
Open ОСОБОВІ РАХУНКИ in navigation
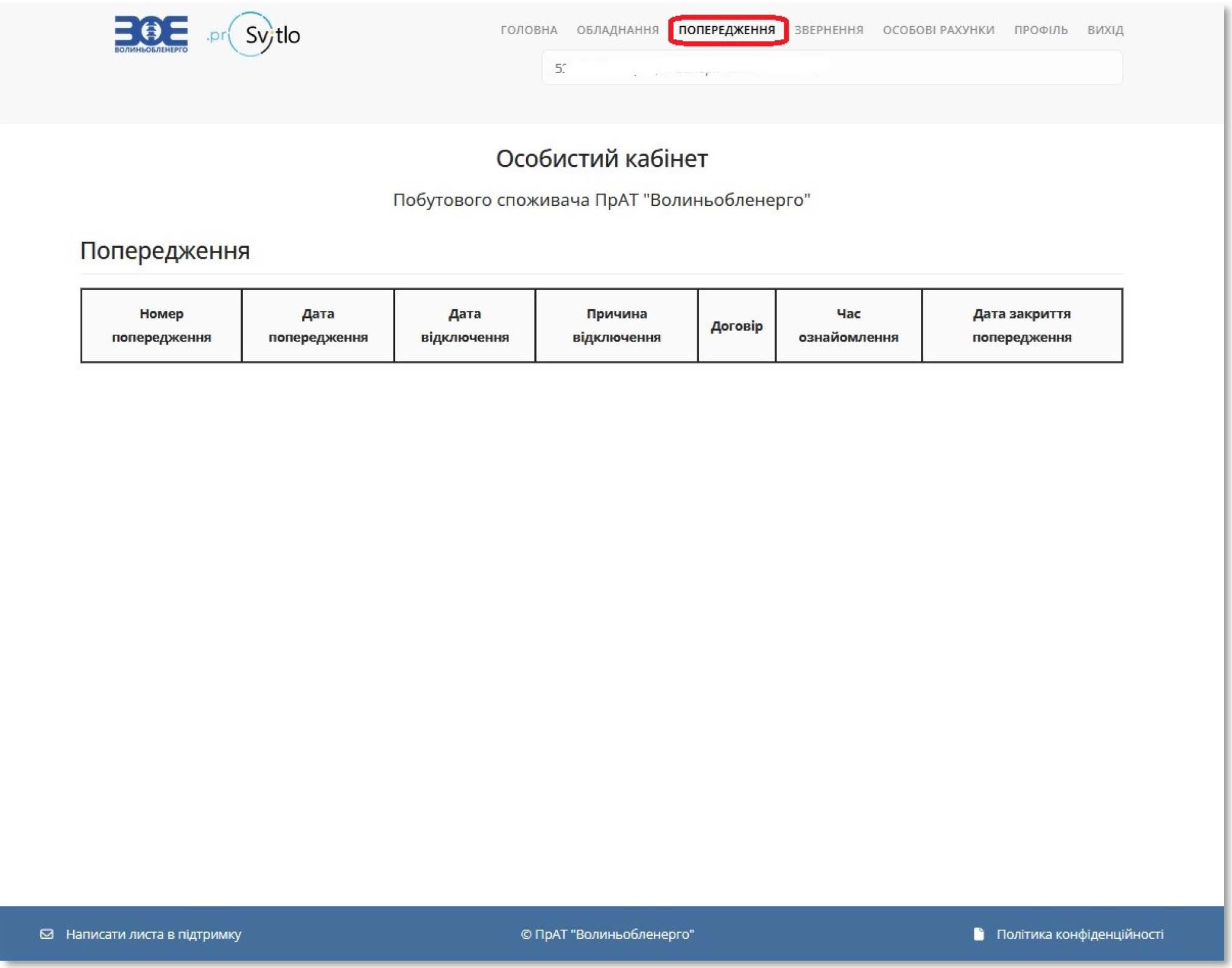(x=938, y=30)
